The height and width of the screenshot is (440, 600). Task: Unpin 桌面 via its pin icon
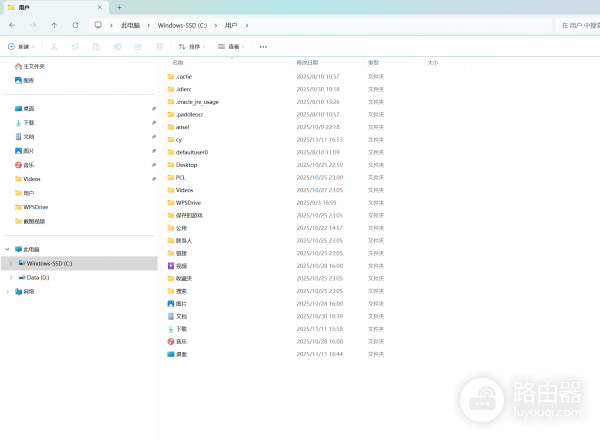pyautogui.click(x=154, y=109)
